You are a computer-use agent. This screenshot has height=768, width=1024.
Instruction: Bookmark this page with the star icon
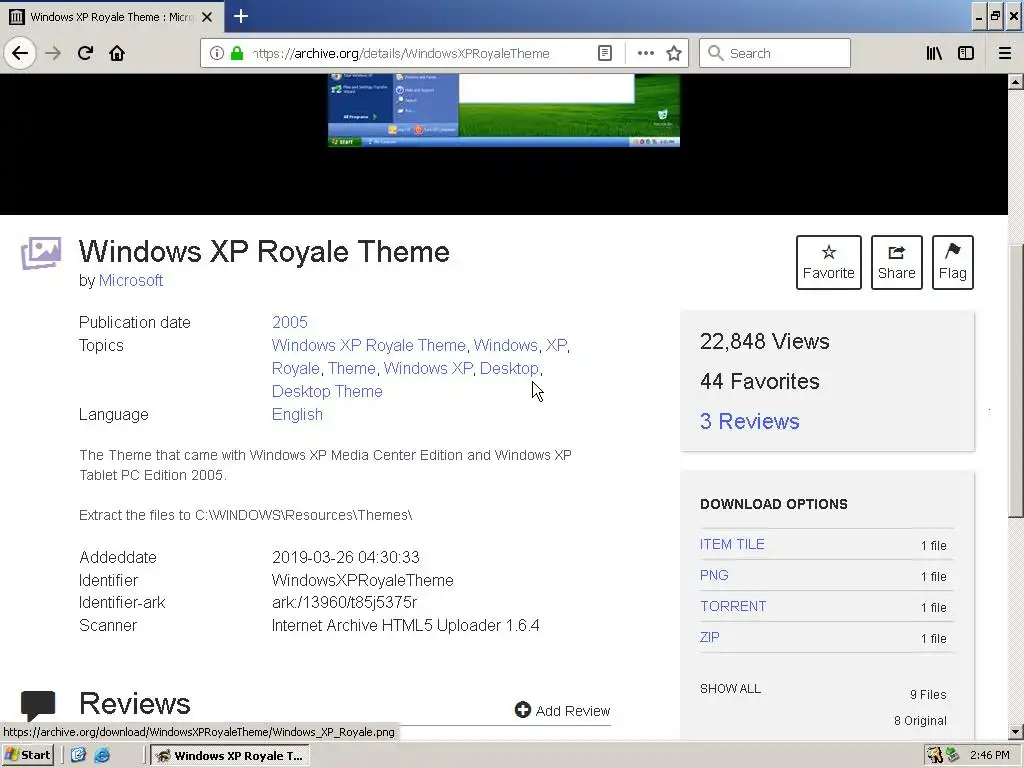click(674, 53)
